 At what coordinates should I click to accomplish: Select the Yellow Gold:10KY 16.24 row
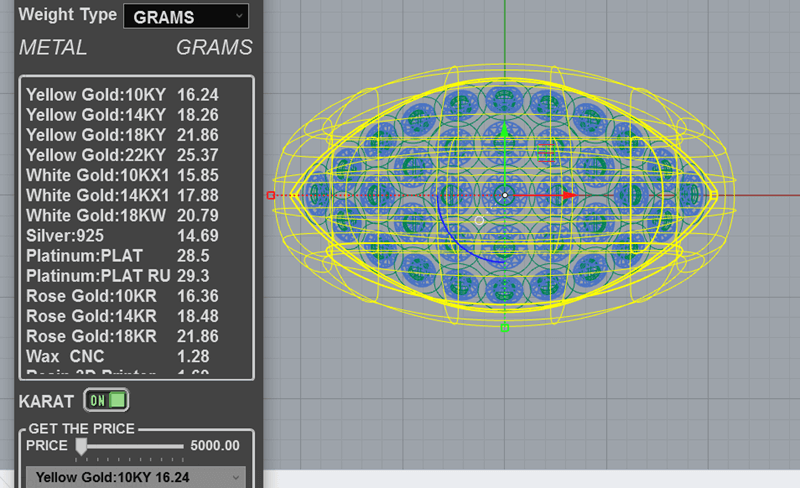(x=122, y=95)
